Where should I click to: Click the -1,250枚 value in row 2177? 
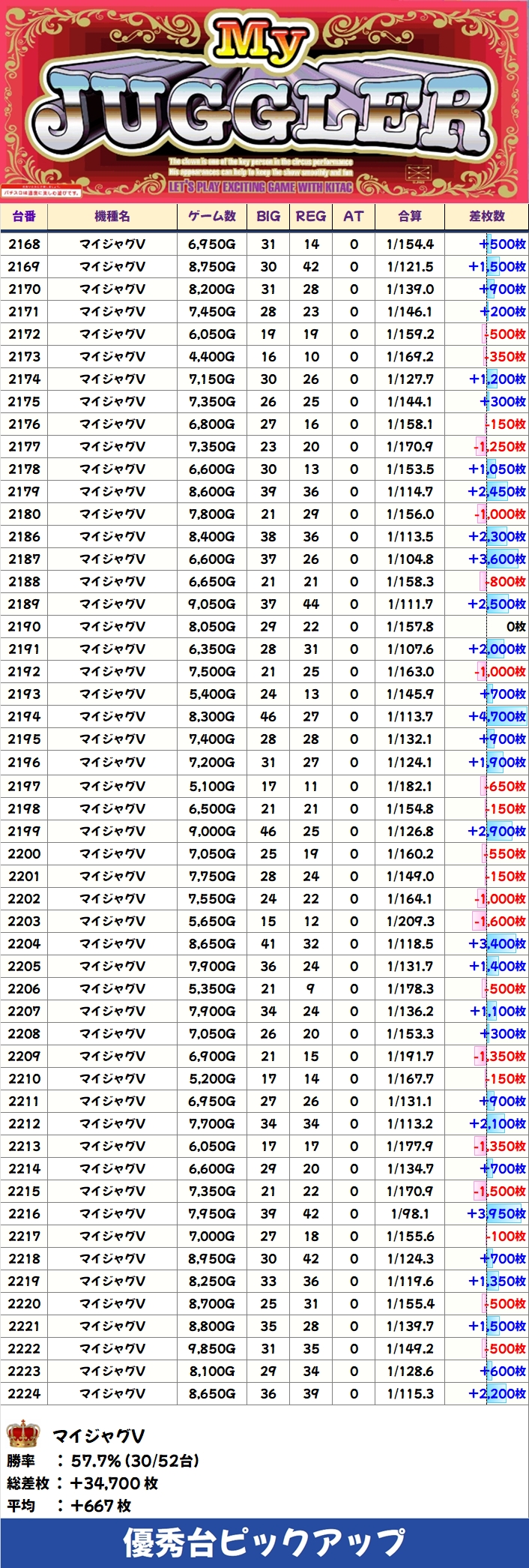[x=500, y=446]
